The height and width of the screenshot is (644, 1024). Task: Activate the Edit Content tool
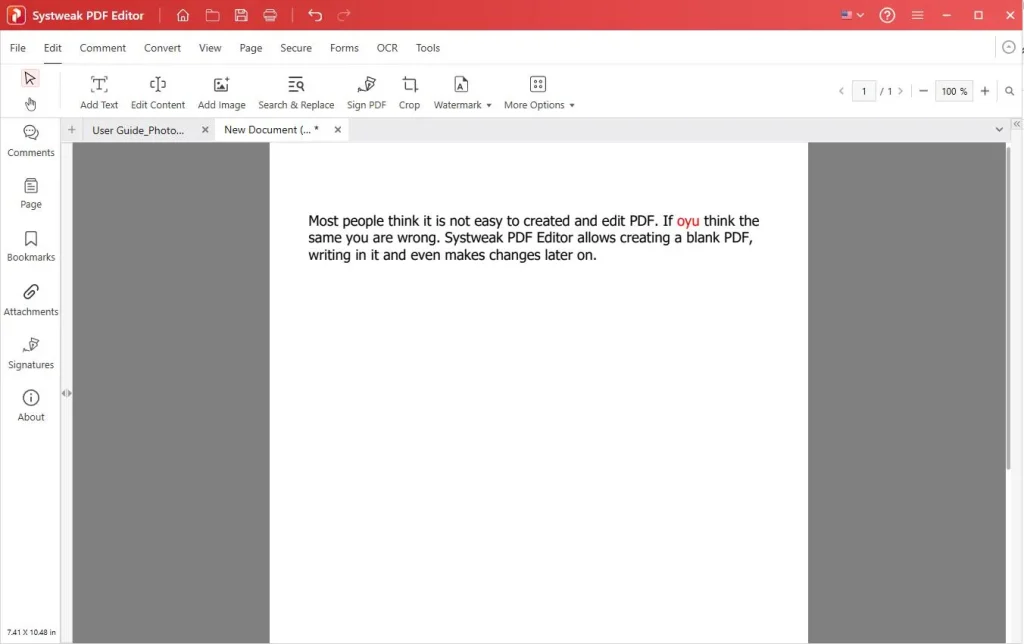[x=157, y=92]
